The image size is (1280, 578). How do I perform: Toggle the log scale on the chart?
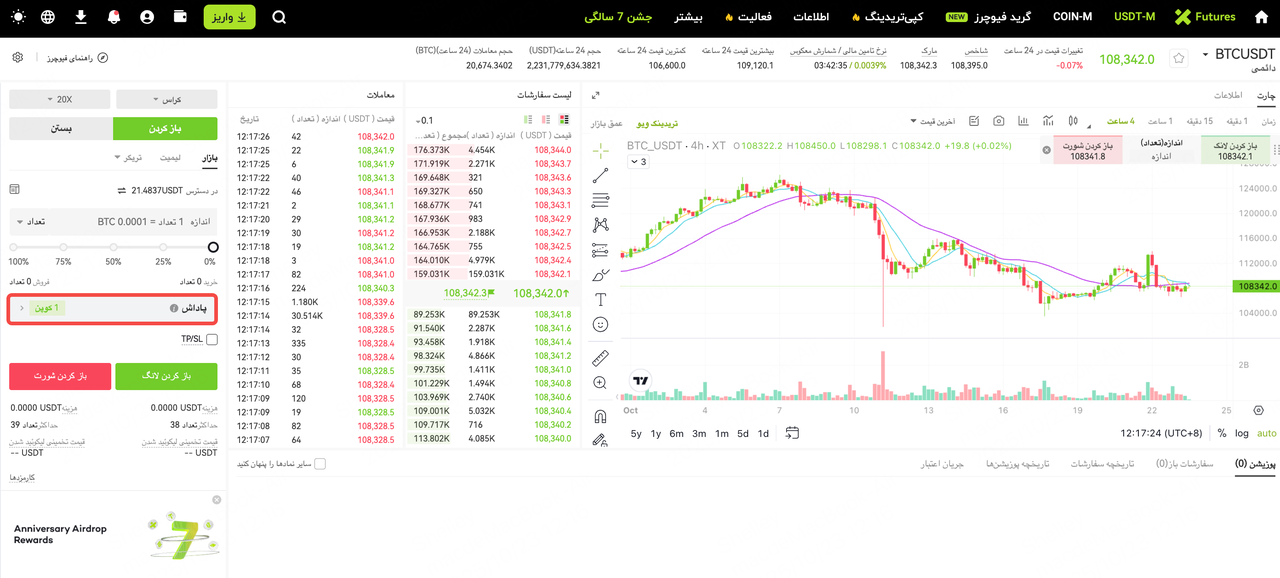click(x=1242, y=433)
